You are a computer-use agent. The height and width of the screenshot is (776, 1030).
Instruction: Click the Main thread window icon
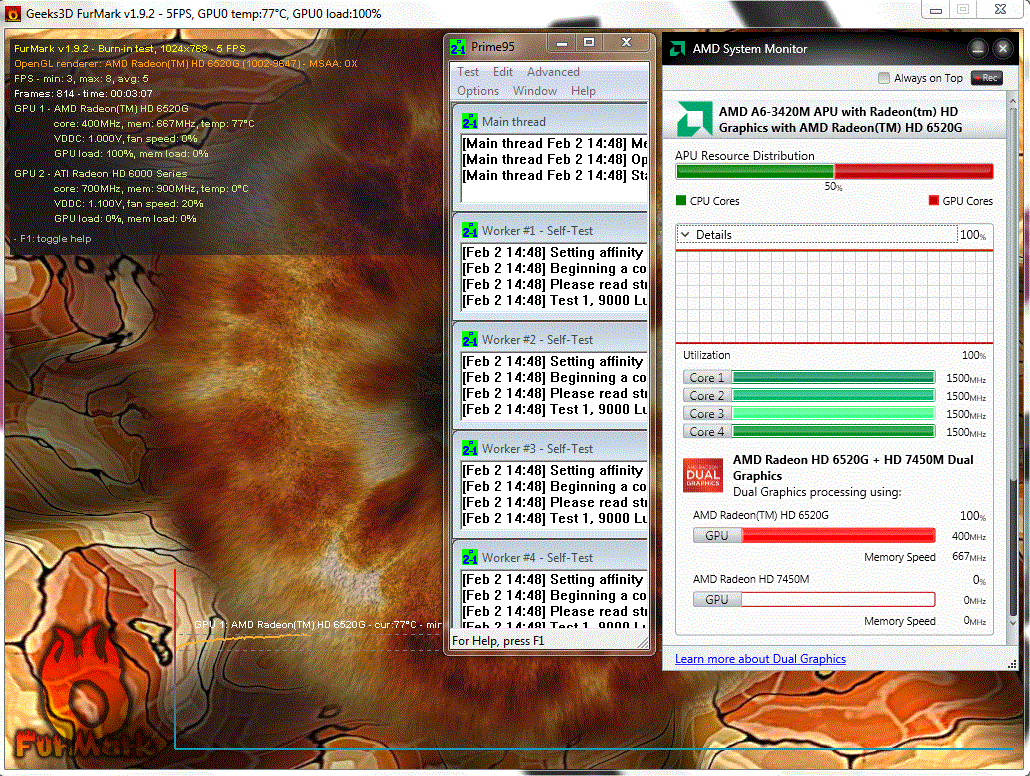click(x=470, y=122)
